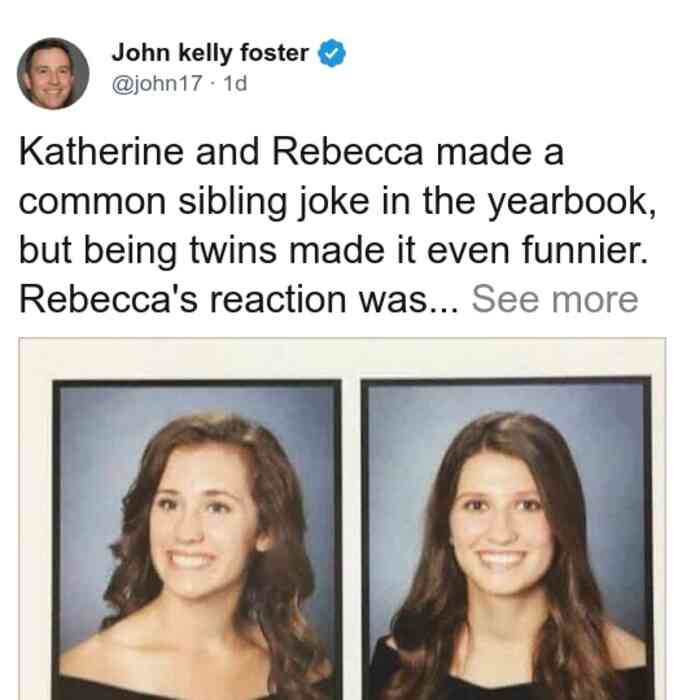Visit the @john17 handle

coord(157,83)
